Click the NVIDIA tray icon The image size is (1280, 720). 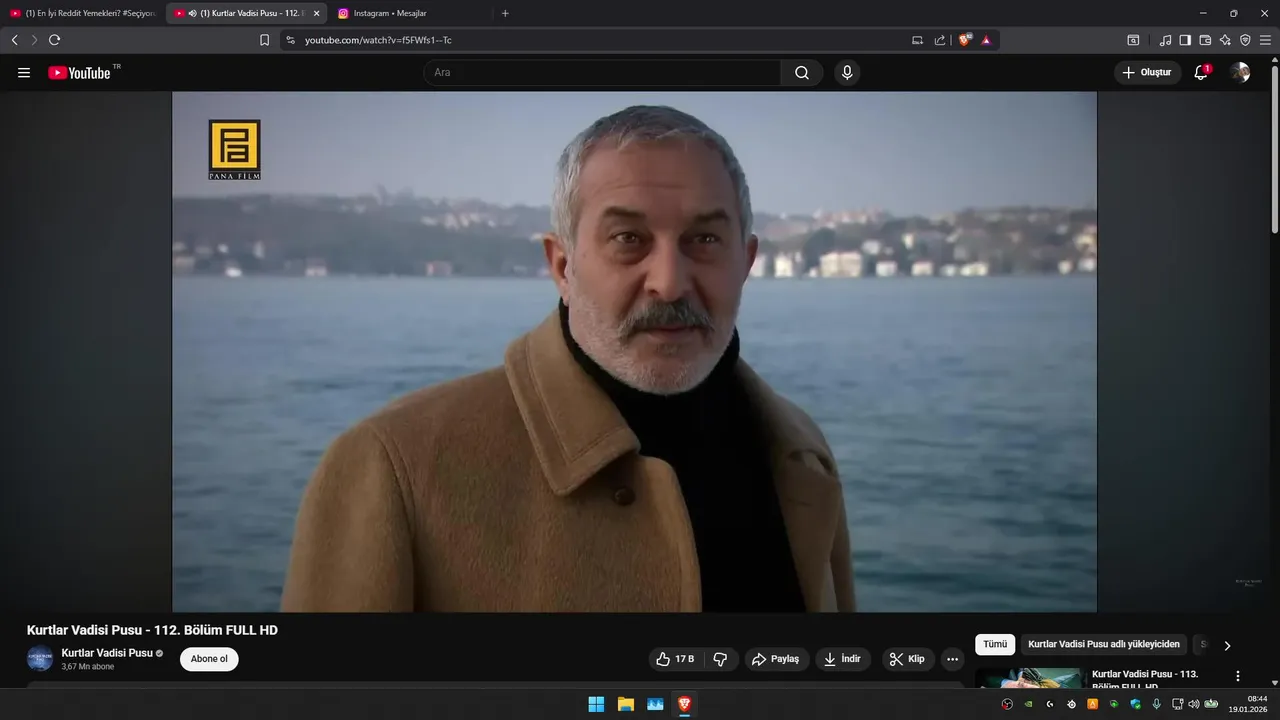tap(1028, 704)
